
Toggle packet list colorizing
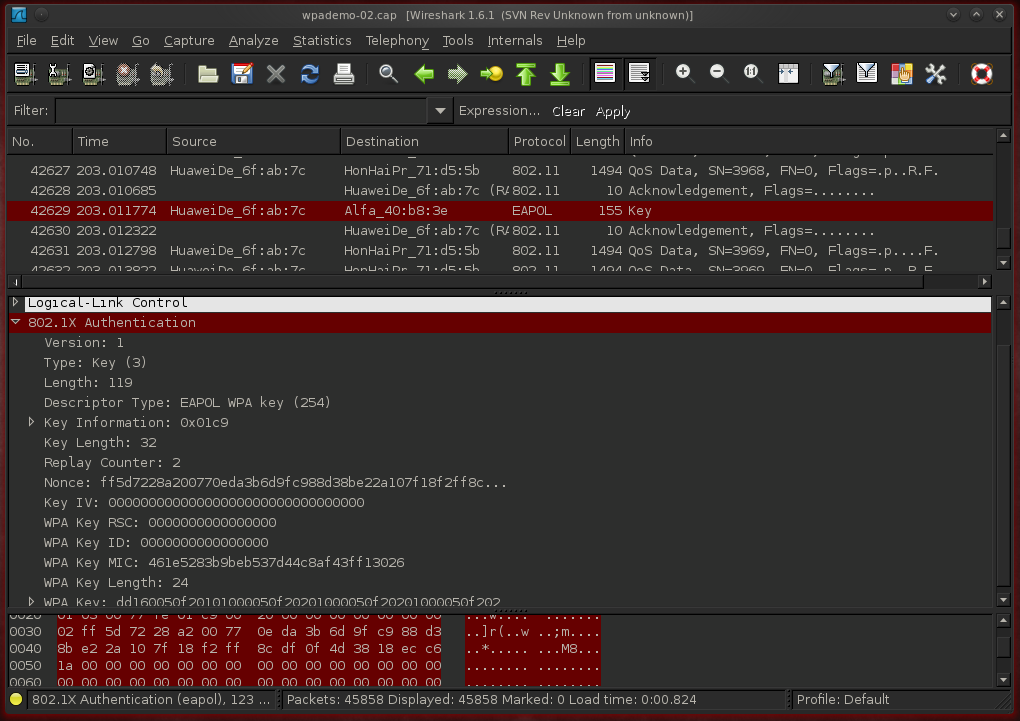click(604, 74)
